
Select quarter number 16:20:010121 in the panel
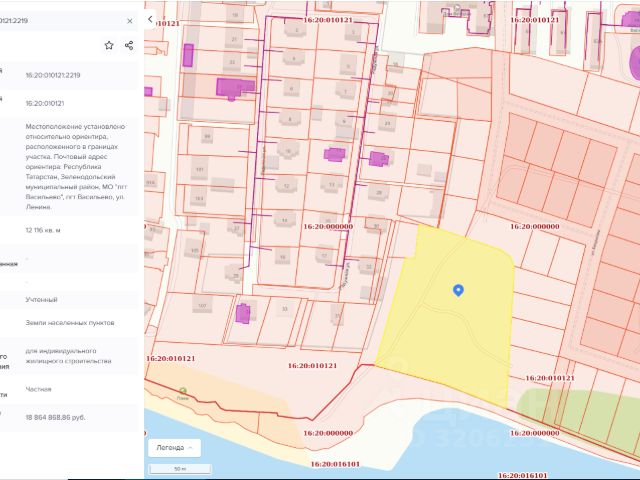[x=45, y=102]
